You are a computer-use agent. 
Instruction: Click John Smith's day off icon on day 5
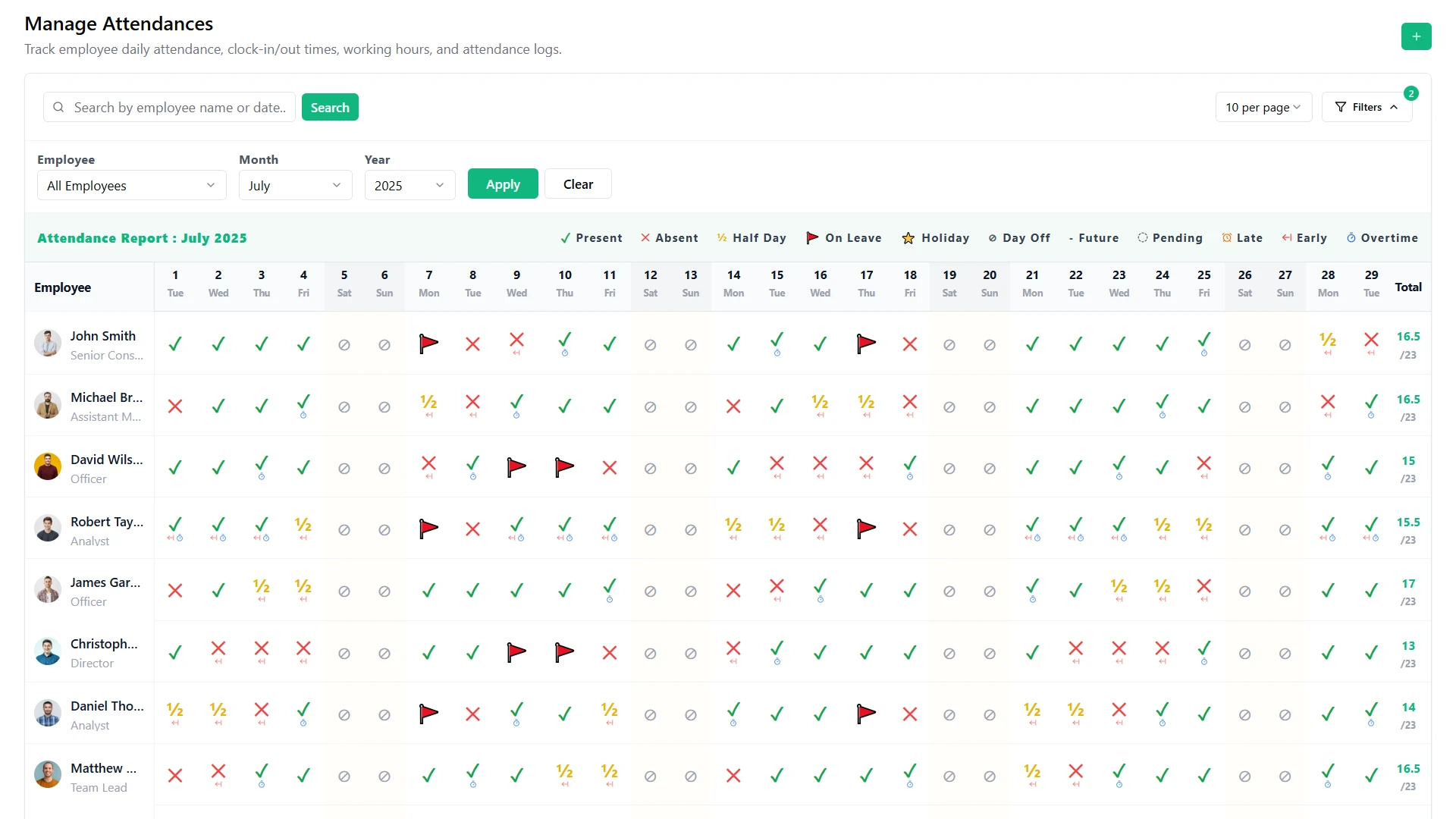point(344,345)
